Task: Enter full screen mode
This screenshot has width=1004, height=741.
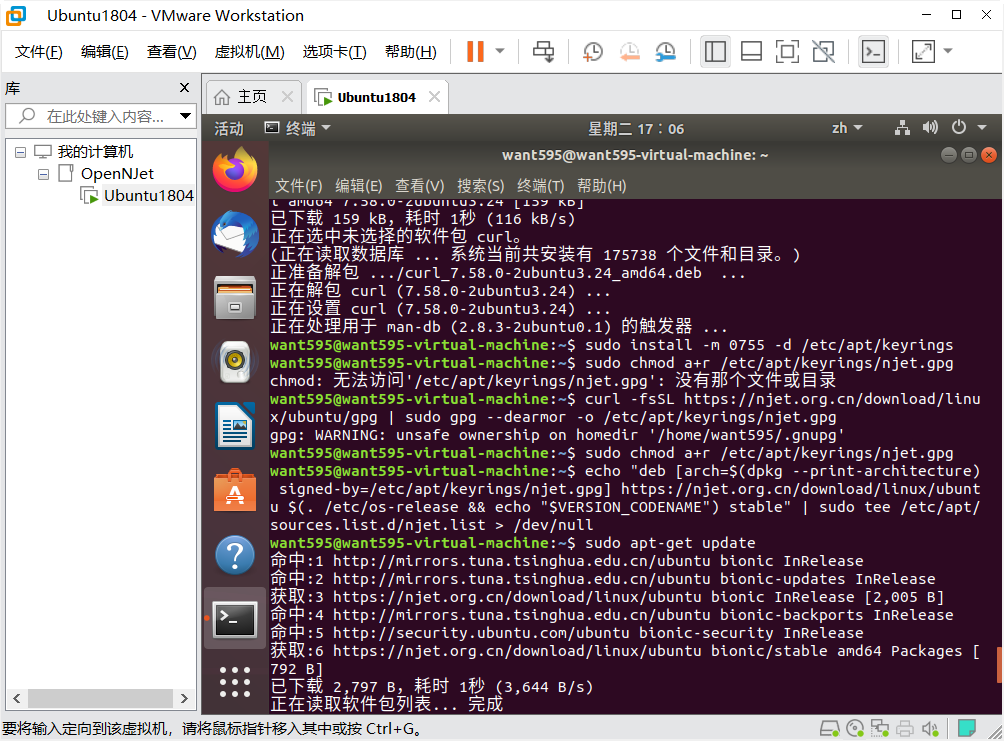Action: click(787, 51)
